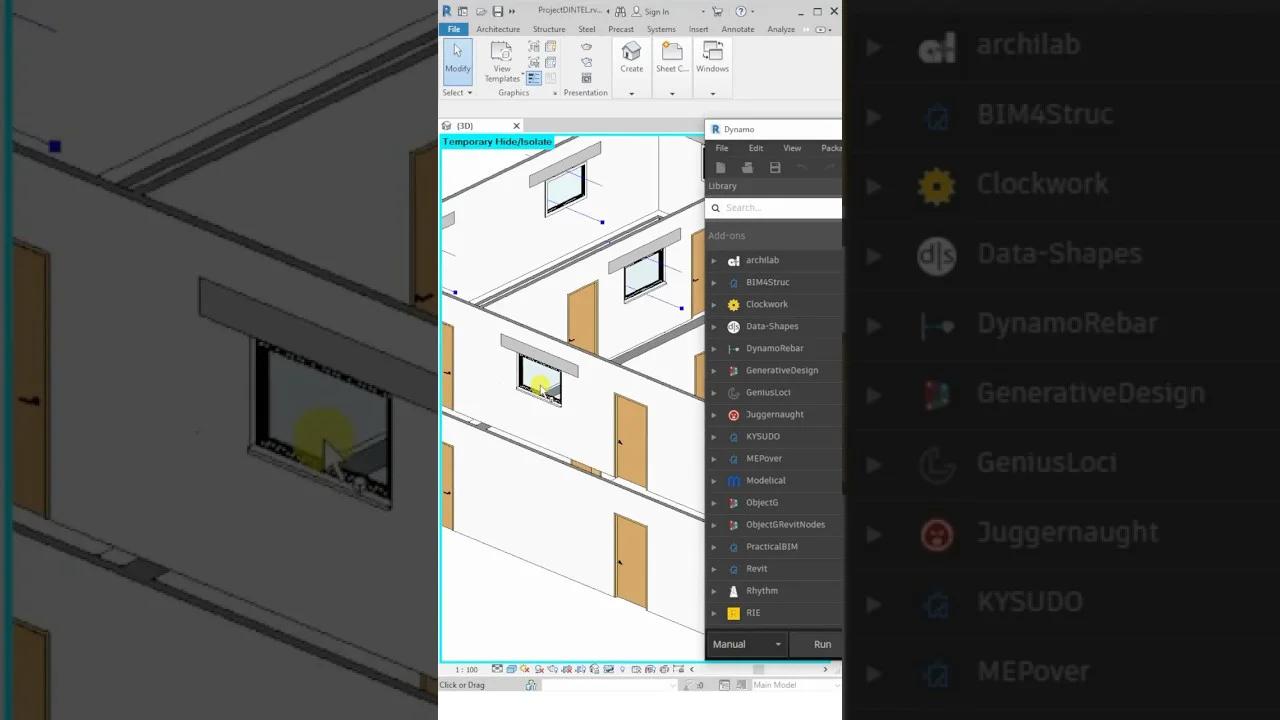
Task: Click the Temporary Hide/Isolate label in the viewport
Action: (497, 142)
